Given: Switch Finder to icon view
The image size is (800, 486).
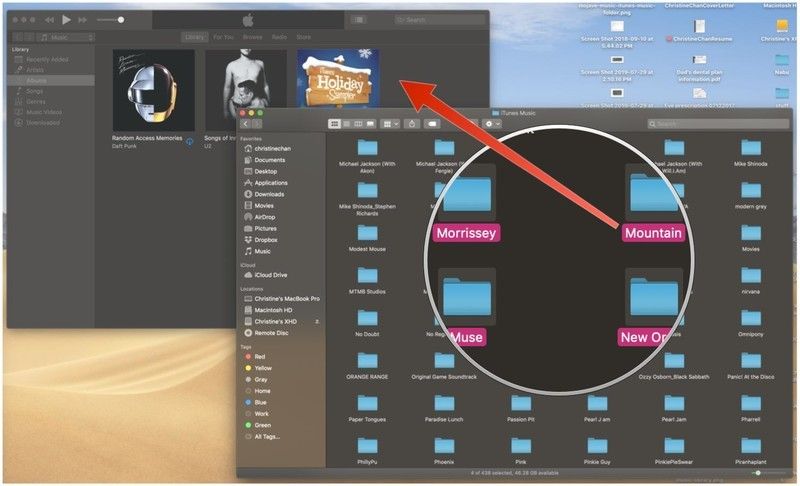Looking at the screenshot, I should (334, 124).
